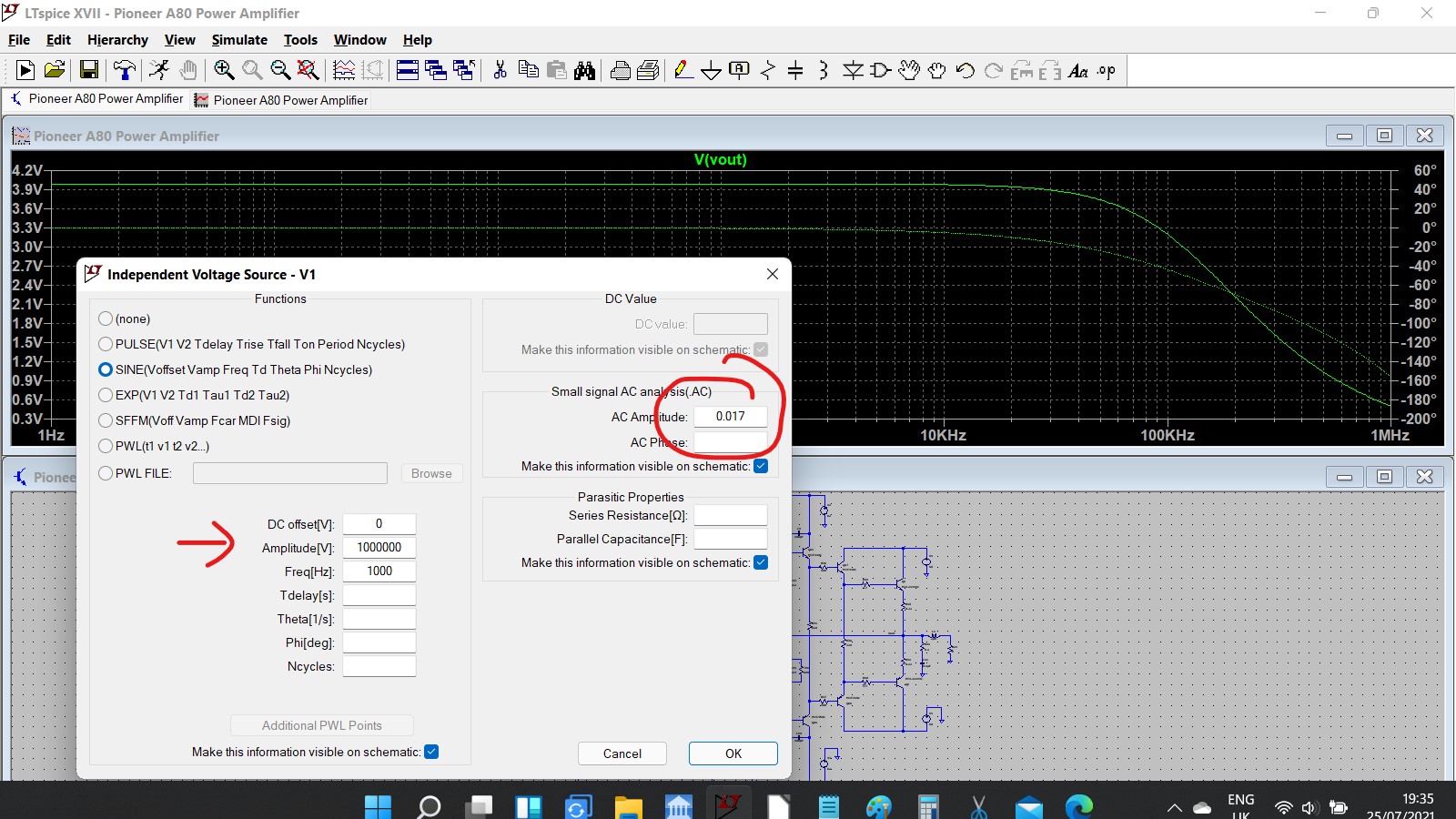Click the Freq[Hz] input field
This screenshot has width=1456, height=819.
pyautogui.click(x=379, y=571)
